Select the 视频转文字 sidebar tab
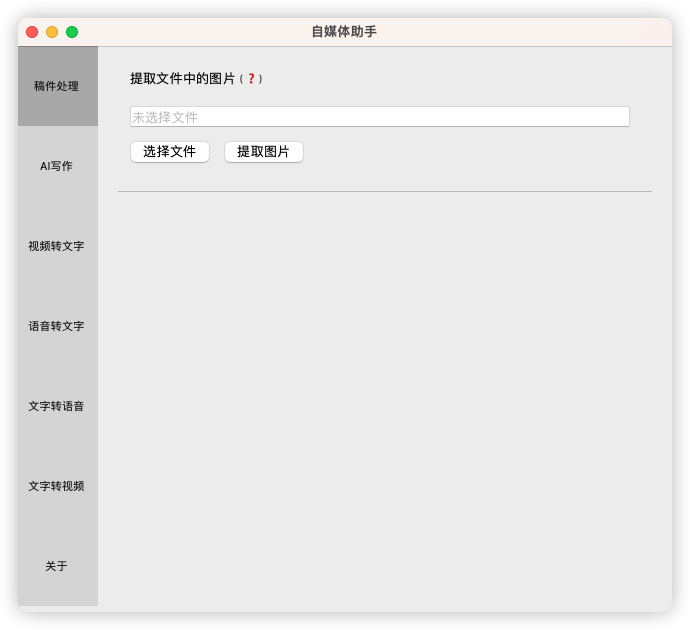Viewport: 690px width, 630px height. pyautogui.click(x=57, y=246)
